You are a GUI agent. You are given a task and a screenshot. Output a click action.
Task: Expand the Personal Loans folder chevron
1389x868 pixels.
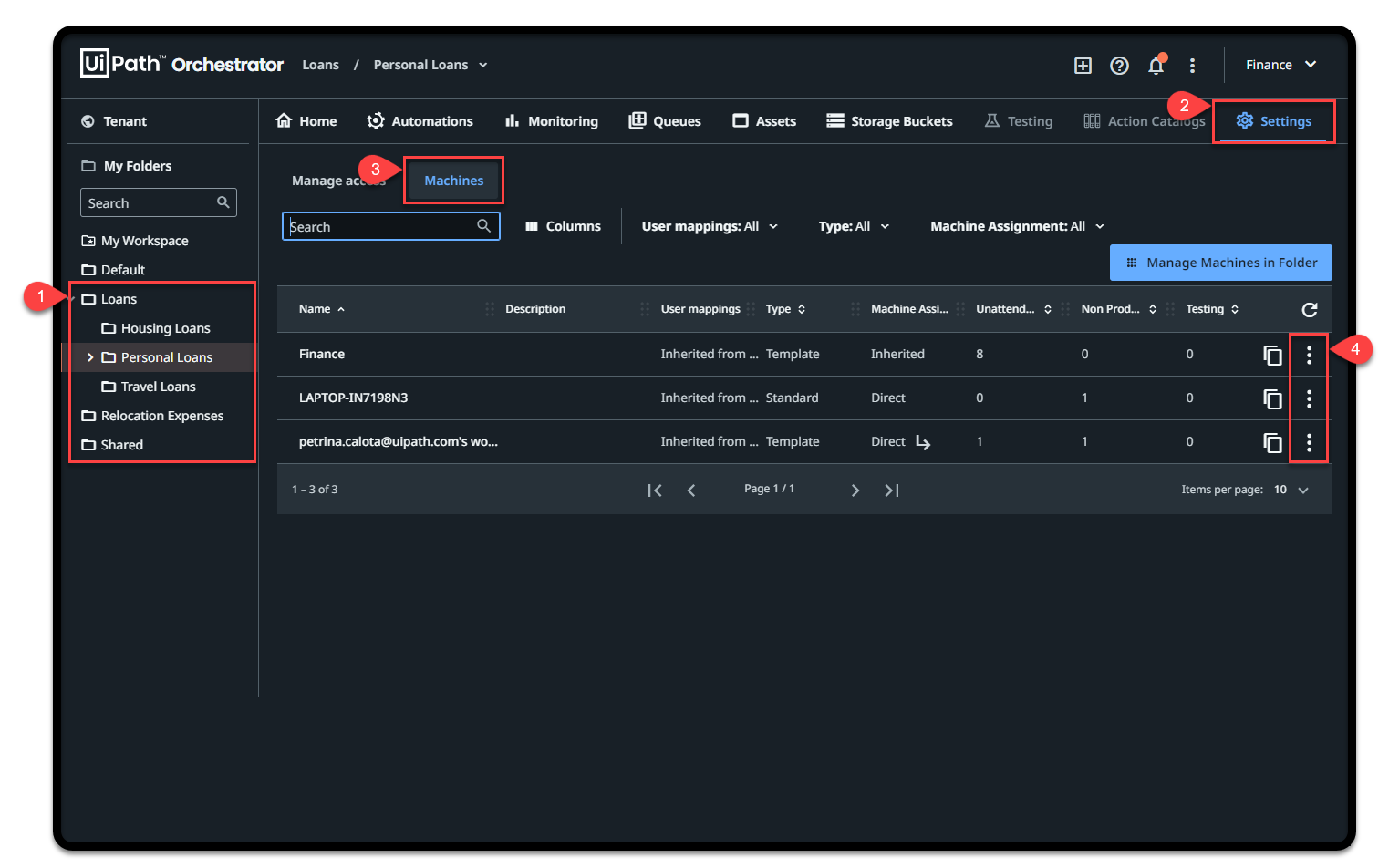pos(90,357)
